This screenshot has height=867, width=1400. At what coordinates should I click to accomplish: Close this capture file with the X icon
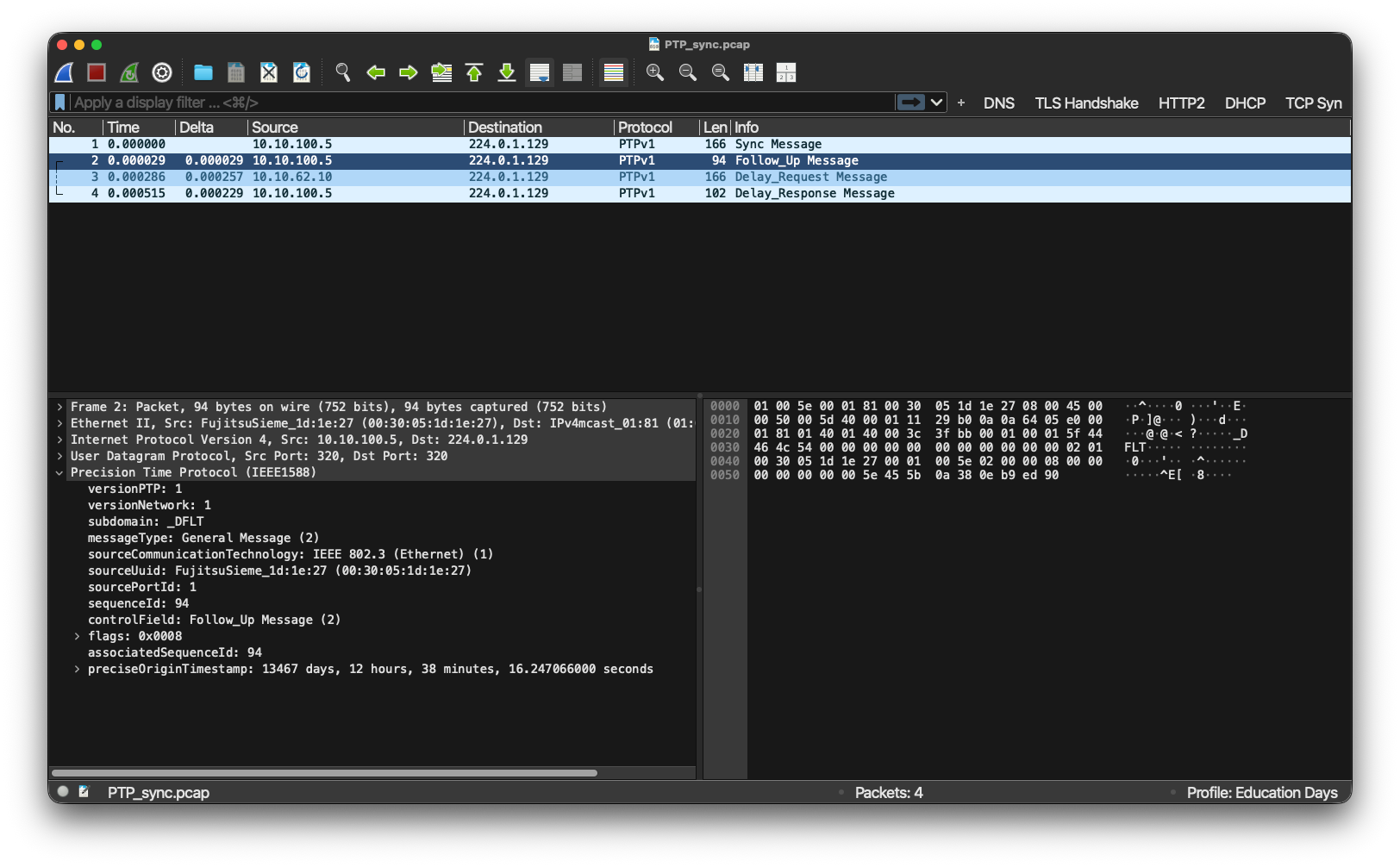pos(269,73)
